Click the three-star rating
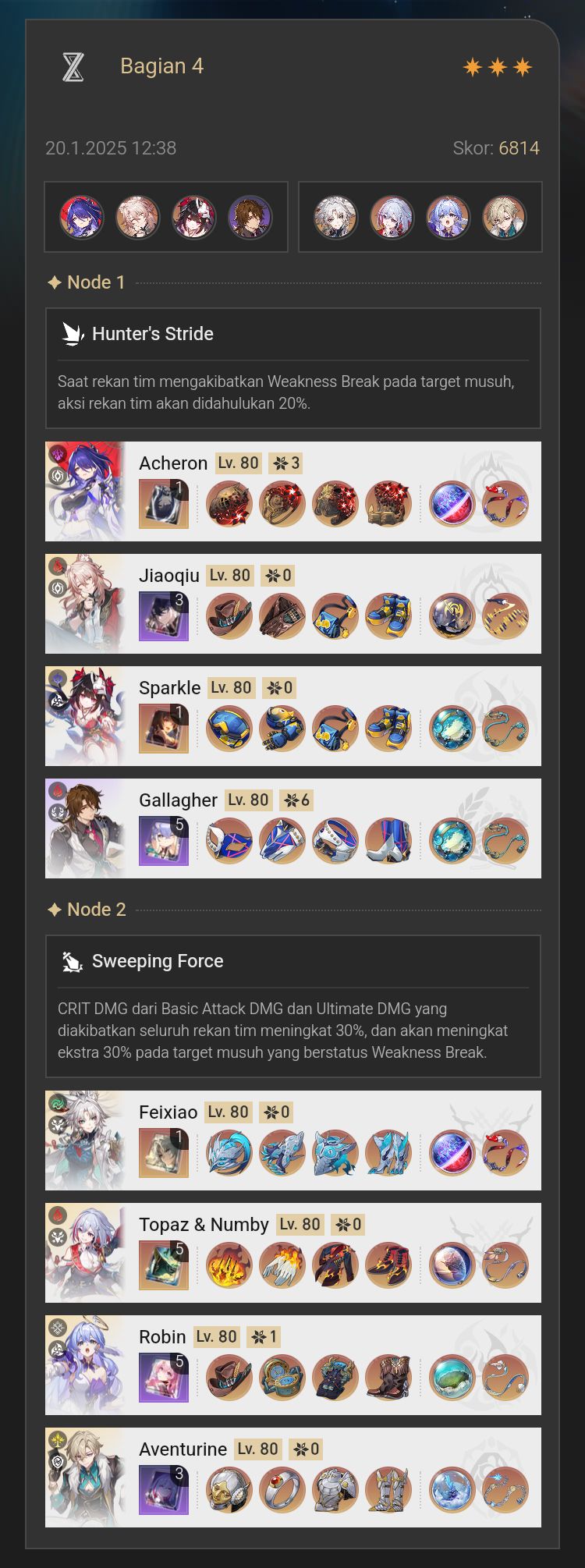This screenshot has height=1568, width=585. click(x=498, y=67)
